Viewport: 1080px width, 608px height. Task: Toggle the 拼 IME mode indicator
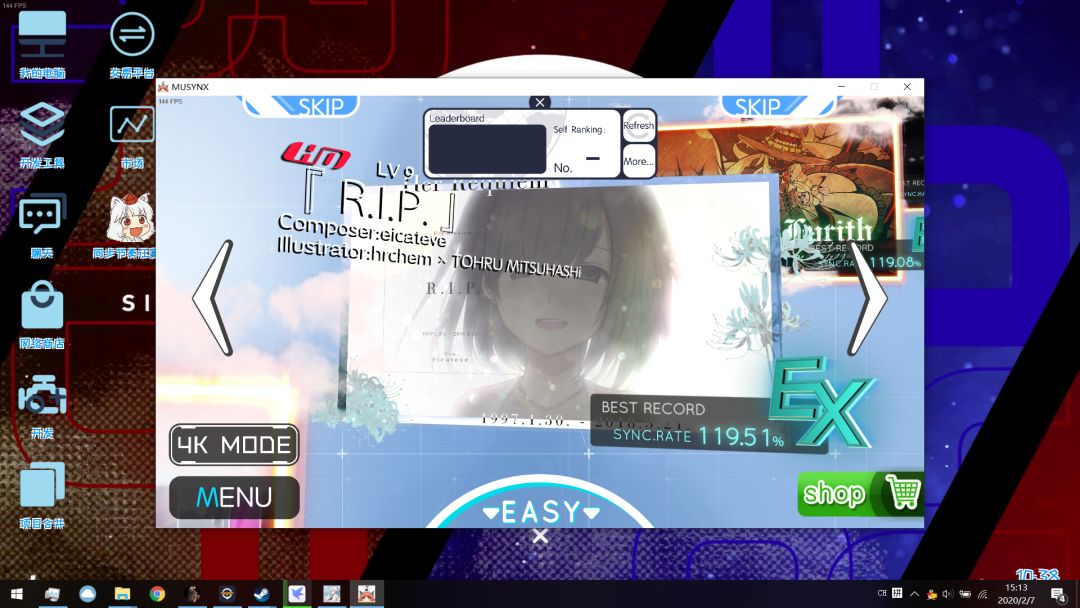point(897,593)
